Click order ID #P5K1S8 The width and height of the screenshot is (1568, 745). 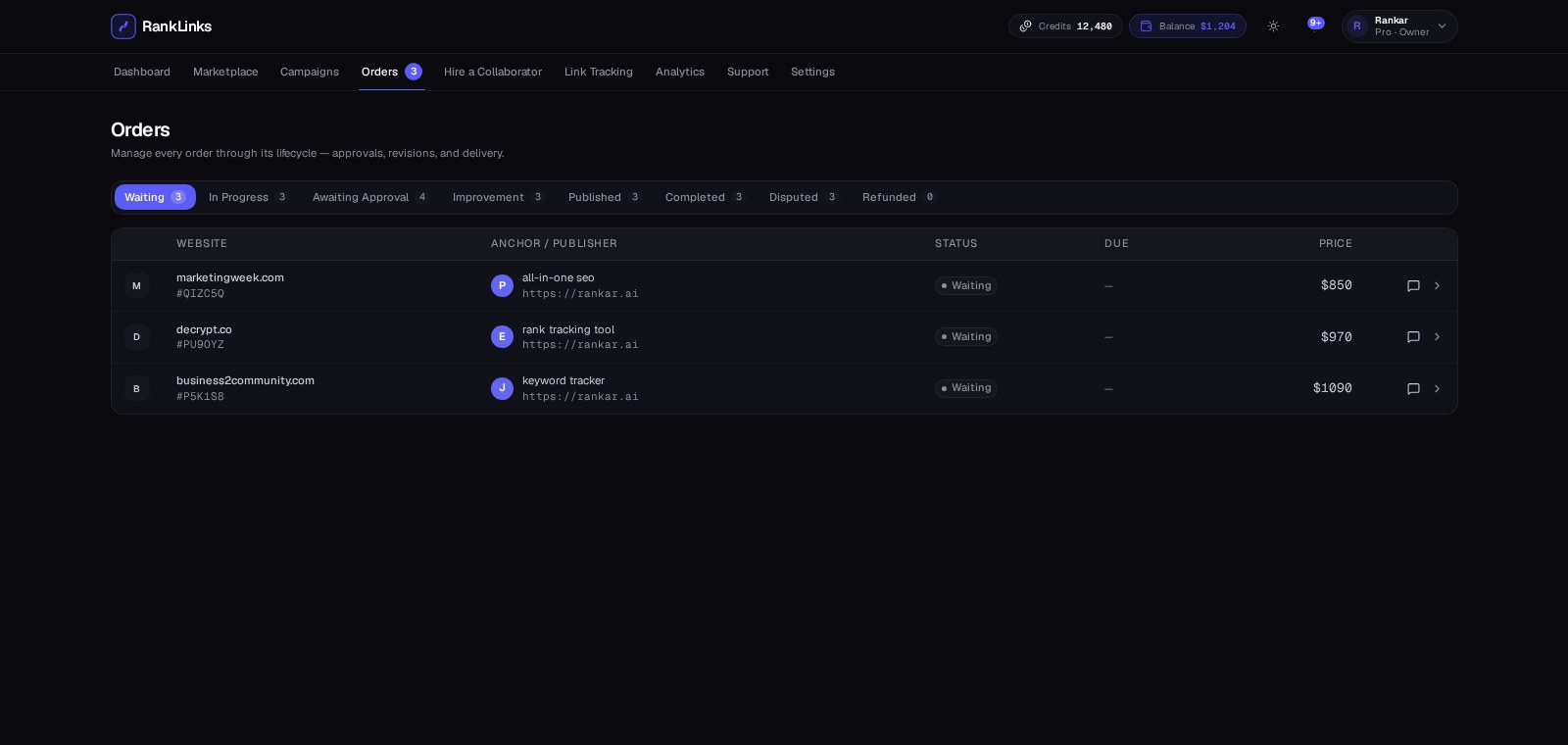tap(200, 396)
